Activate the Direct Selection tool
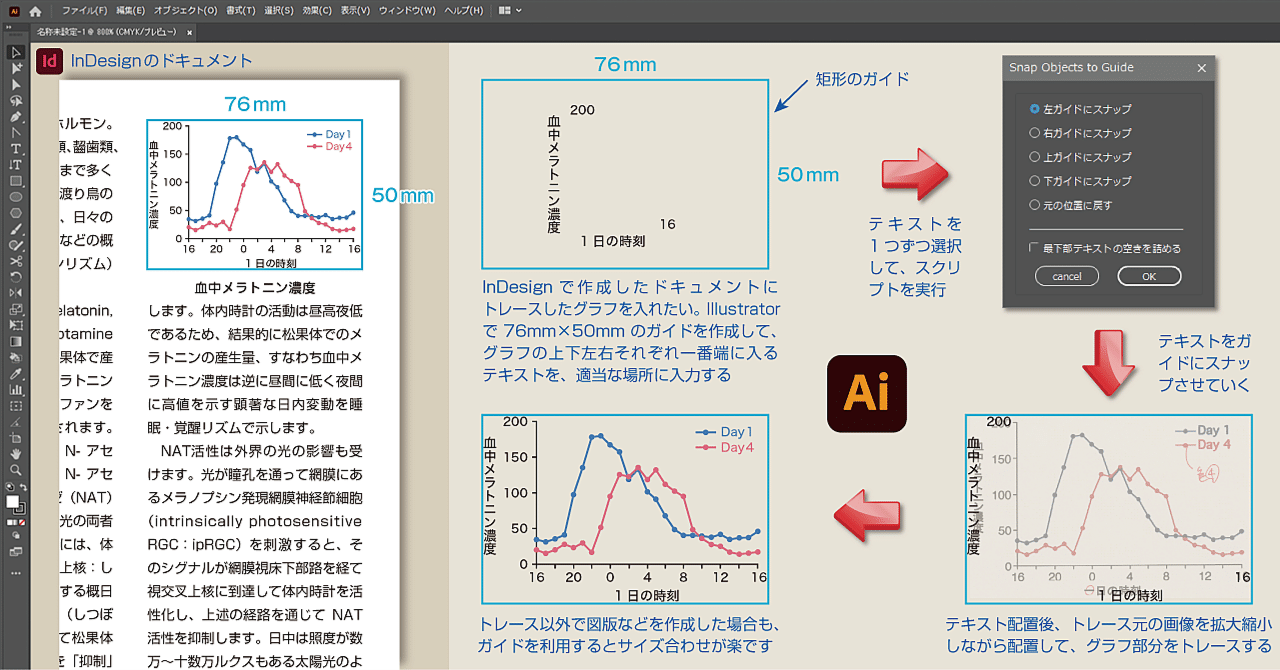 tap(15, 70)
